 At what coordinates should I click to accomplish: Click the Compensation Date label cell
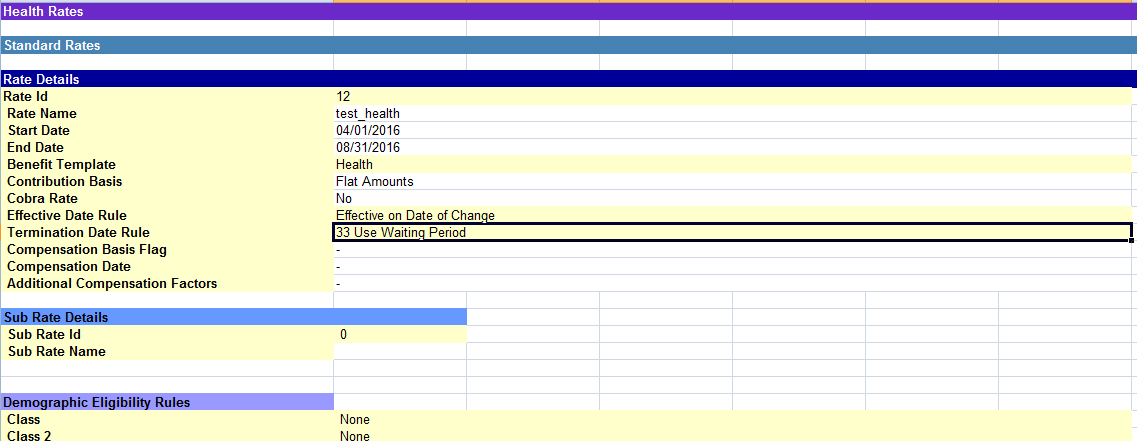tap(167, 266)
